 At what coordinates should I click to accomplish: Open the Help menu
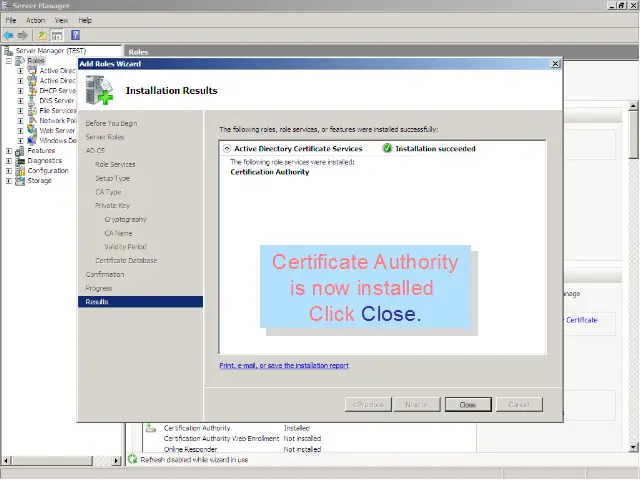coord(85,20)
